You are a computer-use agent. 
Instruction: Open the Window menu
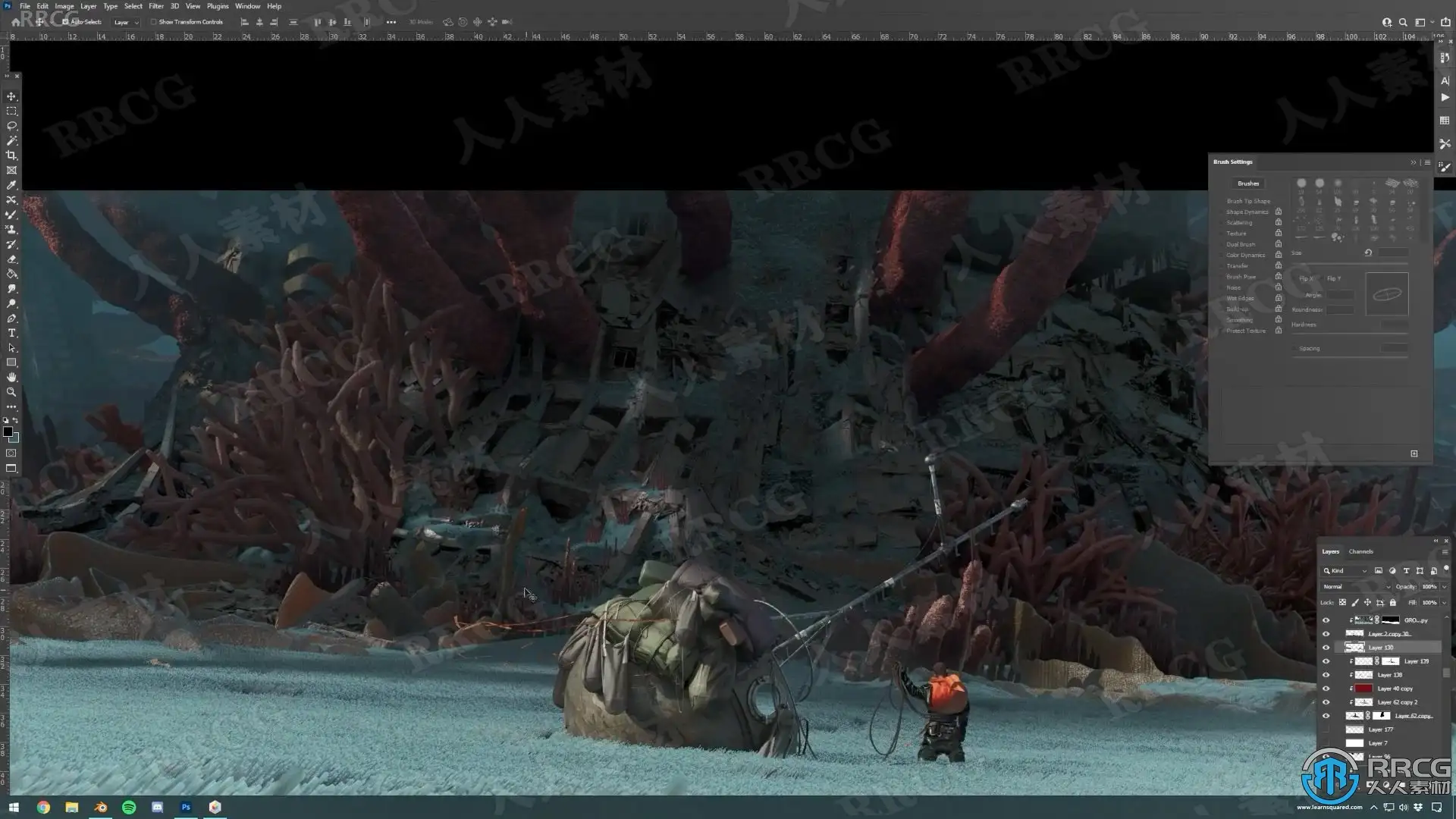click(248, 6)
